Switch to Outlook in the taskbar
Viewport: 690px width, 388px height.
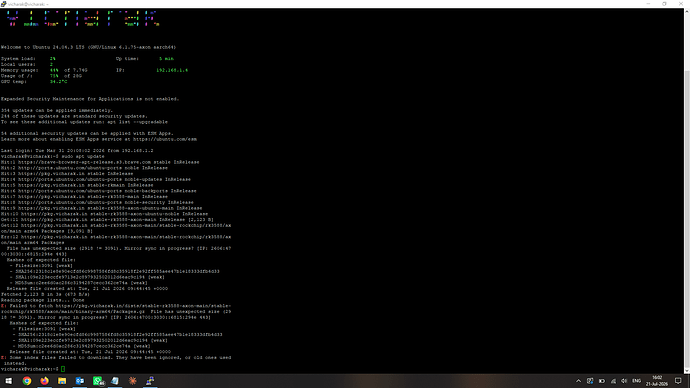pos(80,381)
